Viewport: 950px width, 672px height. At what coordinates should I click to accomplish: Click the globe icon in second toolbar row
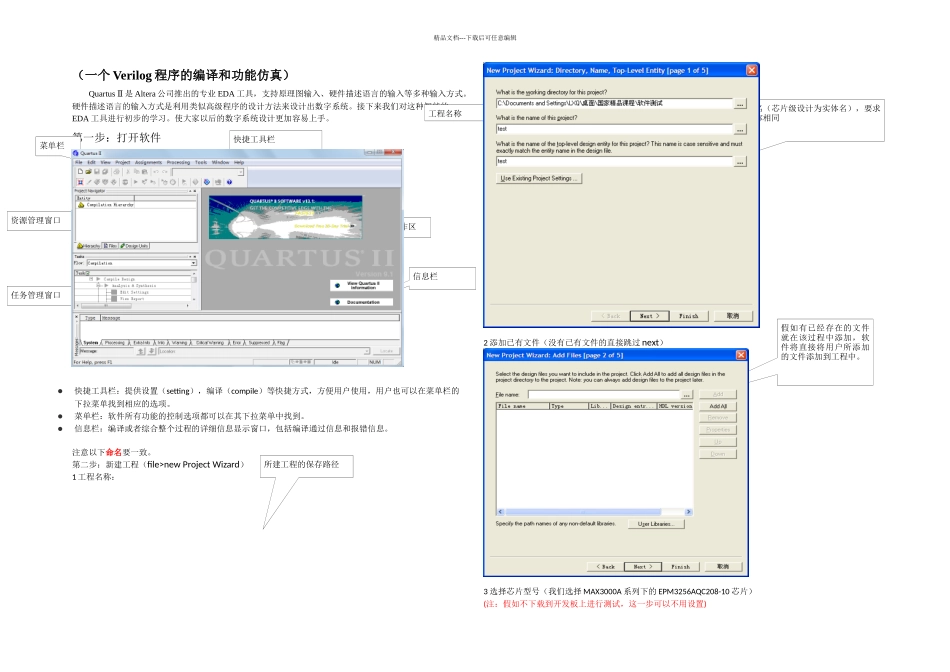207,182
